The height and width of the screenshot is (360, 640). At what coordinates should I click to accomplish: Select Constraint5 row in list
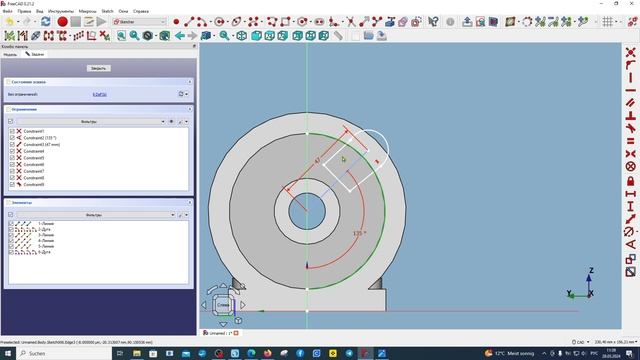coord(98,158)
